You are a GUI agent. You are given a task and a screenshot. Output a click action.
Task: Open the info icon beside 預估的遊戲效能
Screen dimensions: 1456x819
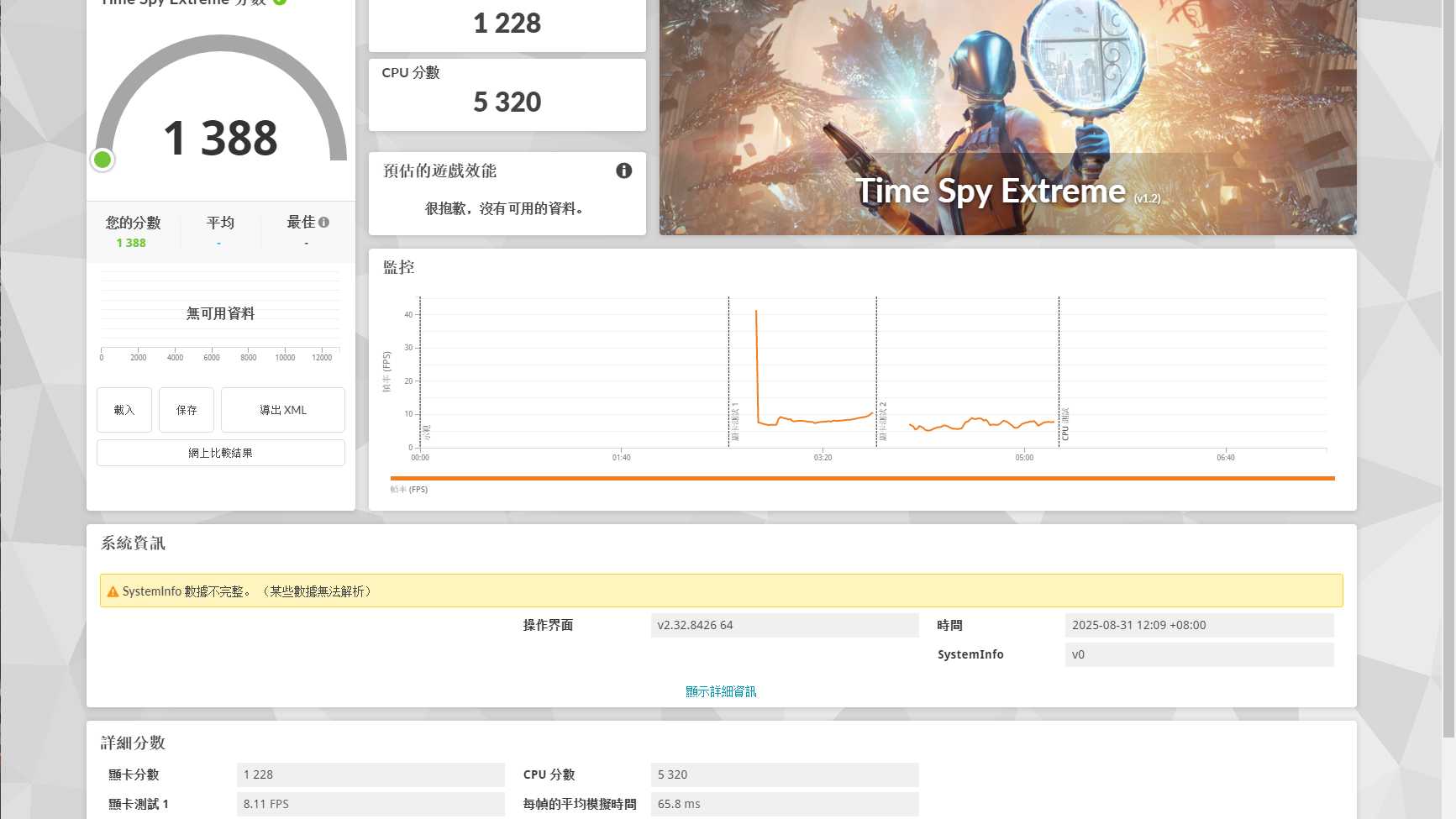623,171
